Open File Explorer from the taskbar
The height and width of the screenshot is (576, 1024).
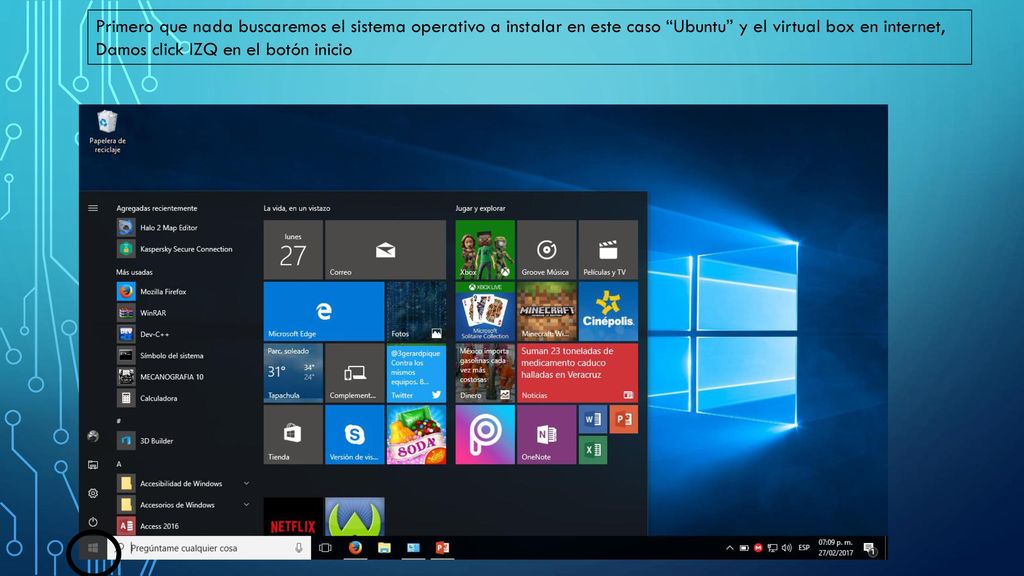click(384, 548)
